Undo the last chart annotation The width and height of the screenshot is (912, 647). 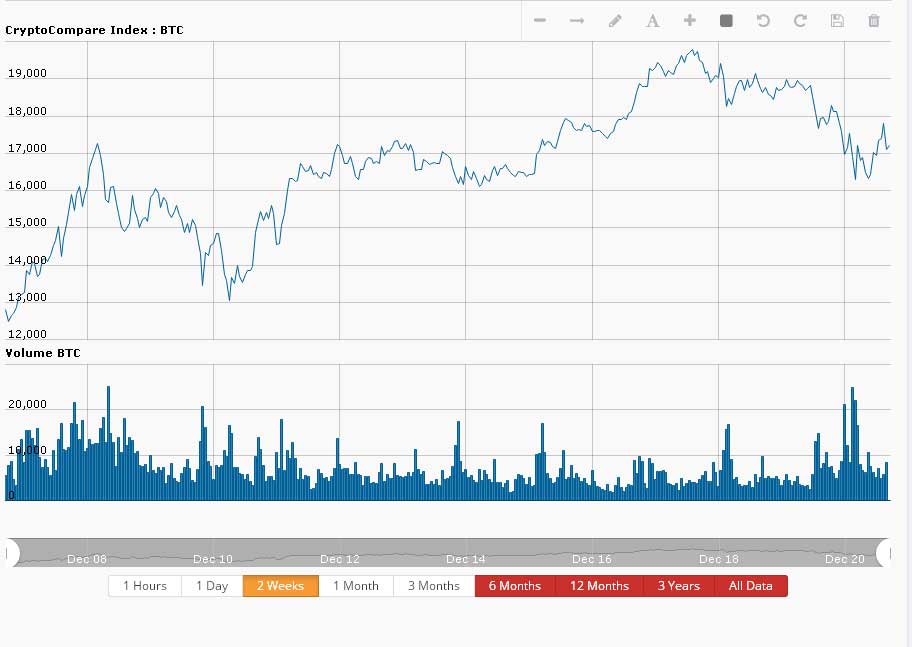(x=763, y=21)
